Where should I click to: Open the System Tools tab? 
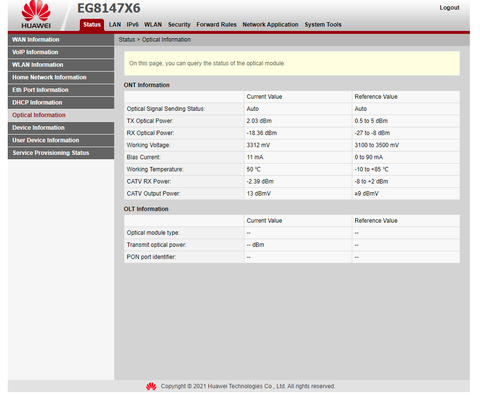pos(323,25)
